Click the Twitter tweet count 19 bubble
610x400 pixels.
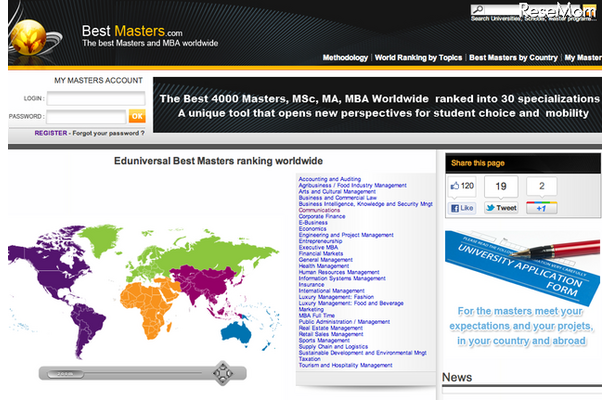(501, 186)
